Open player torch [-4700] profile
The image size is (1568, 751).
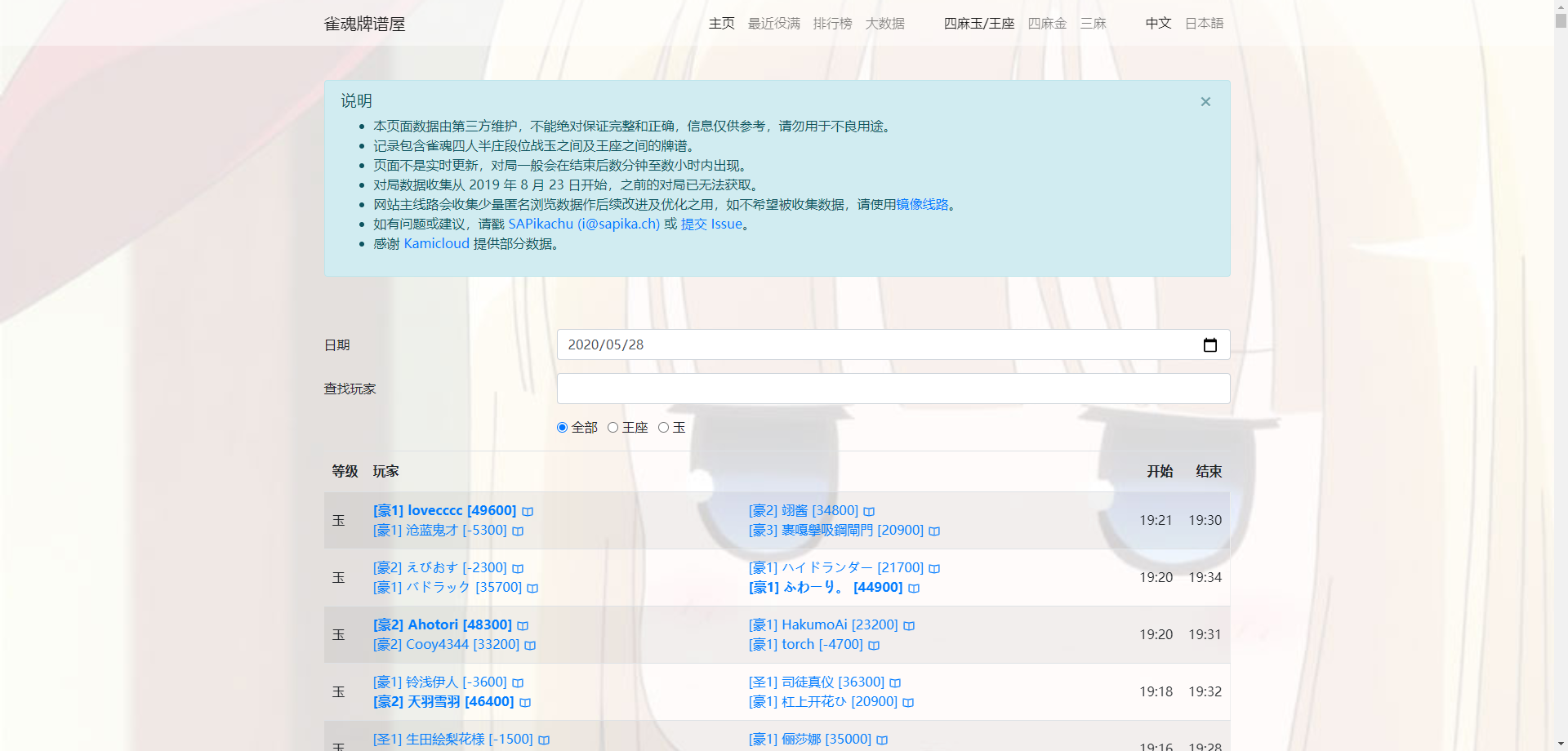click(806, 645)
